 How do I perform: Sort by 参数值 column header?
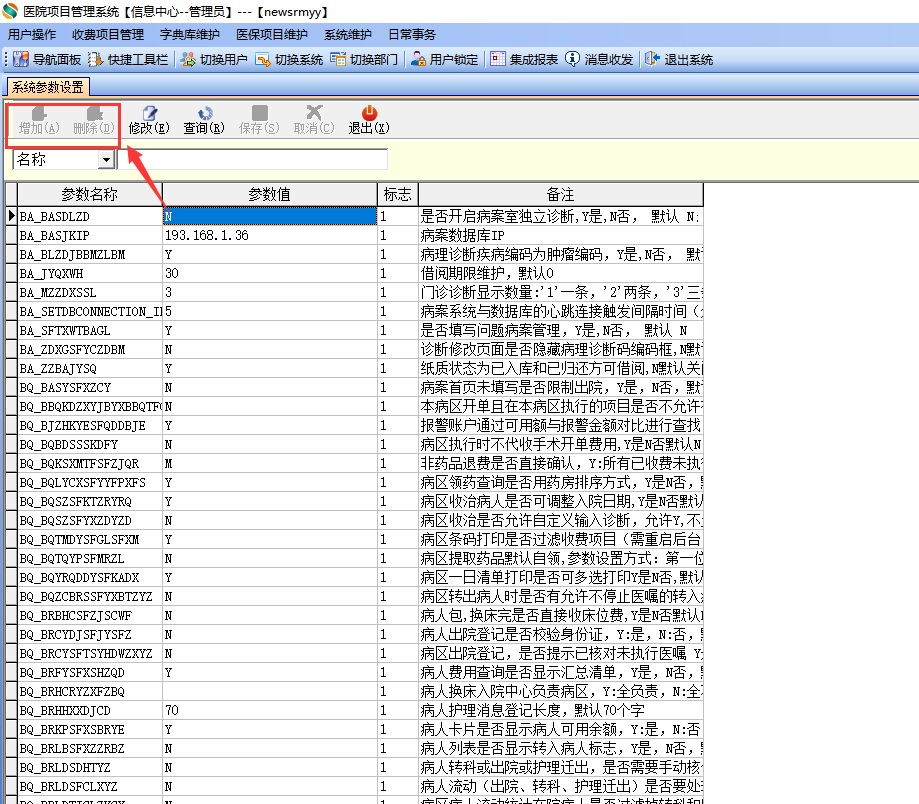(270, 194)
